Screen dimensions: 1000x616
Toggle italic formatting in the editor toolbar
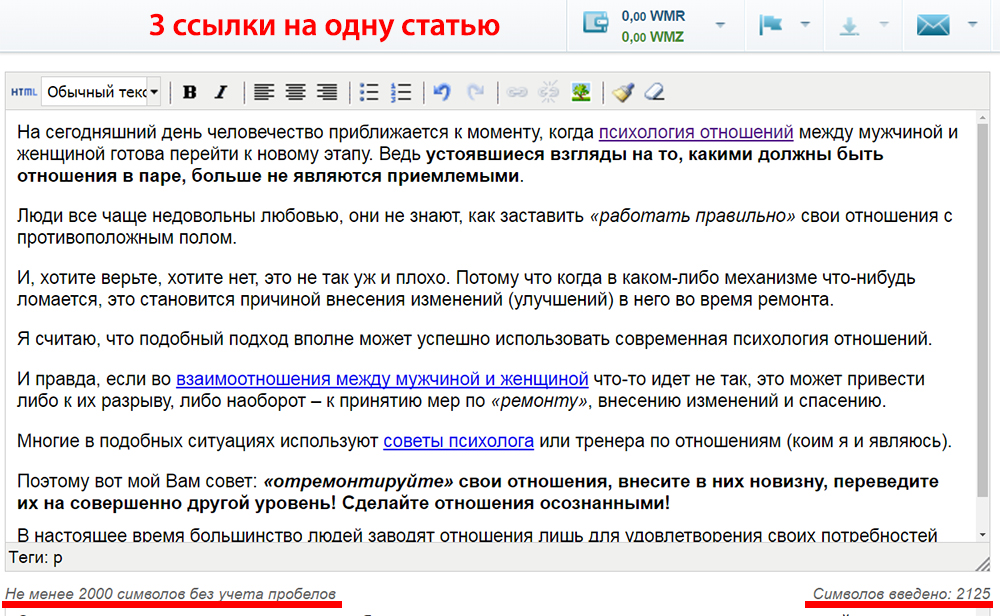(221, 93)
